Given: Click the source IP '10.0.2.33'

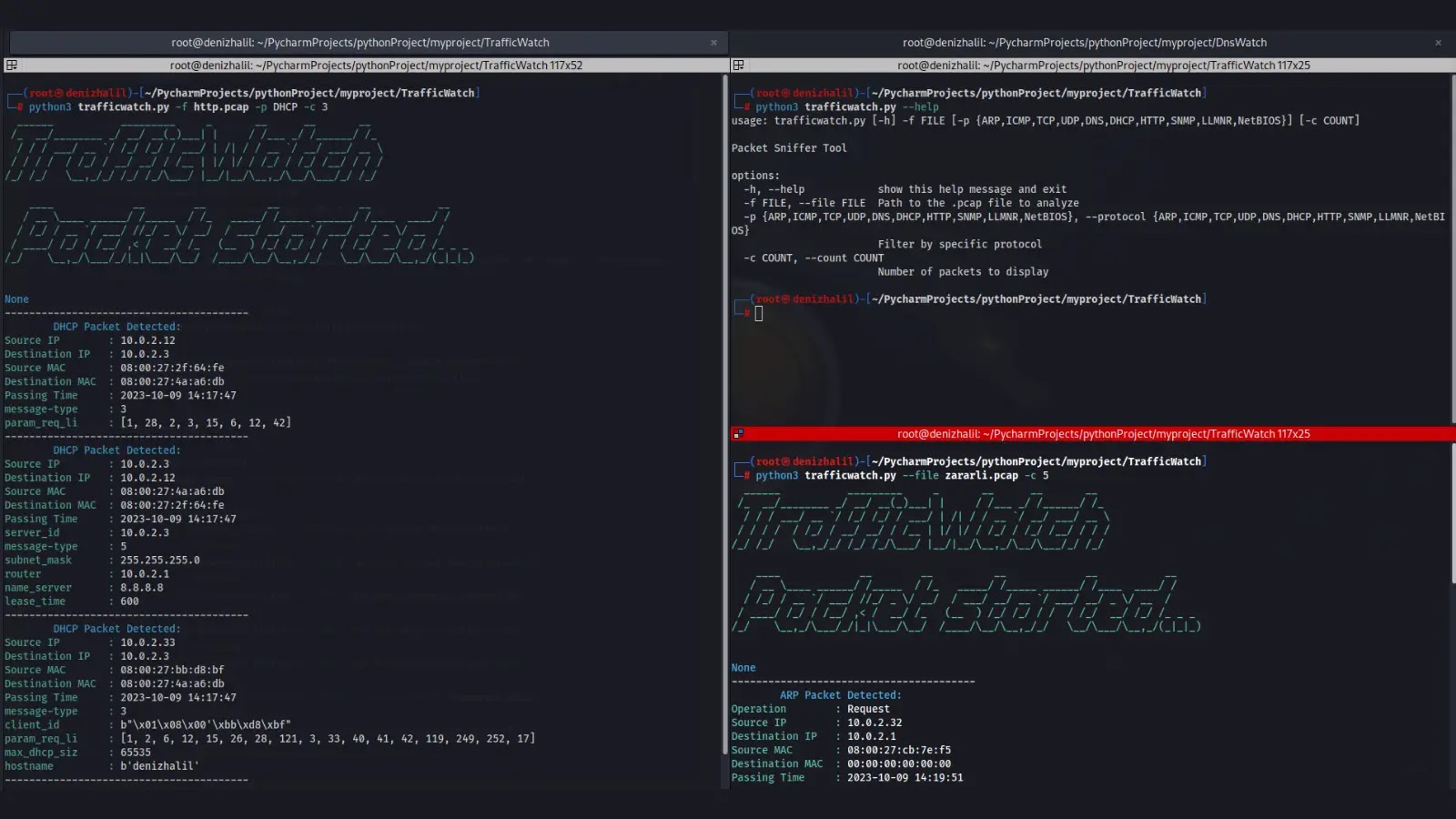Looking at the screenshot, I should pyautogui.click(x=147, y=642).
